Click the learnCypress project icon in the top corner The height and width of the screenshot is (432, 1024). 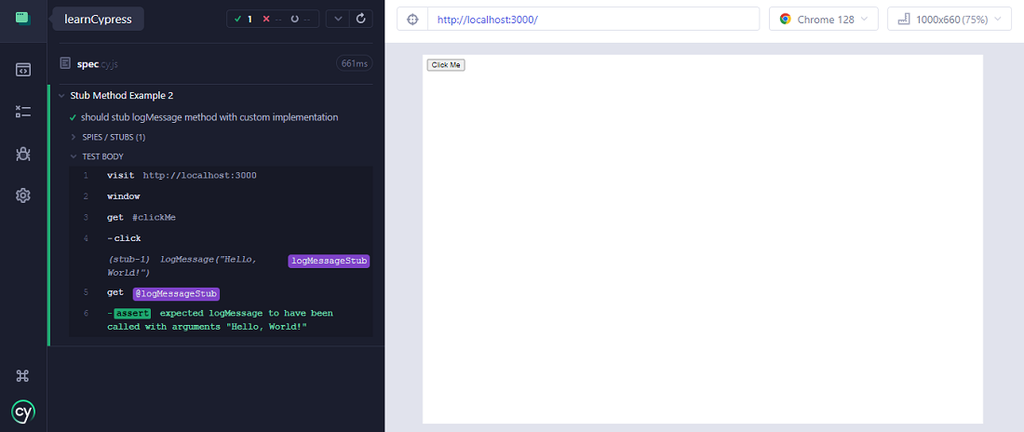click(x=23, y=18)
